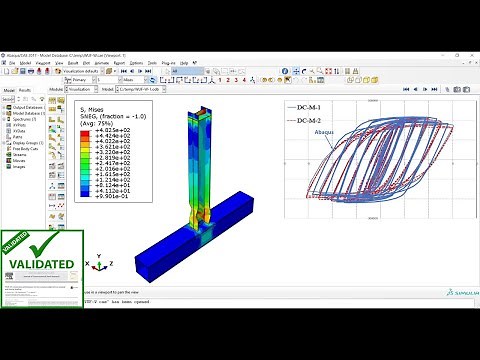Expand the Display Groups tree node
The height and width of the screenshot is (360, 480).
[4, 143]
